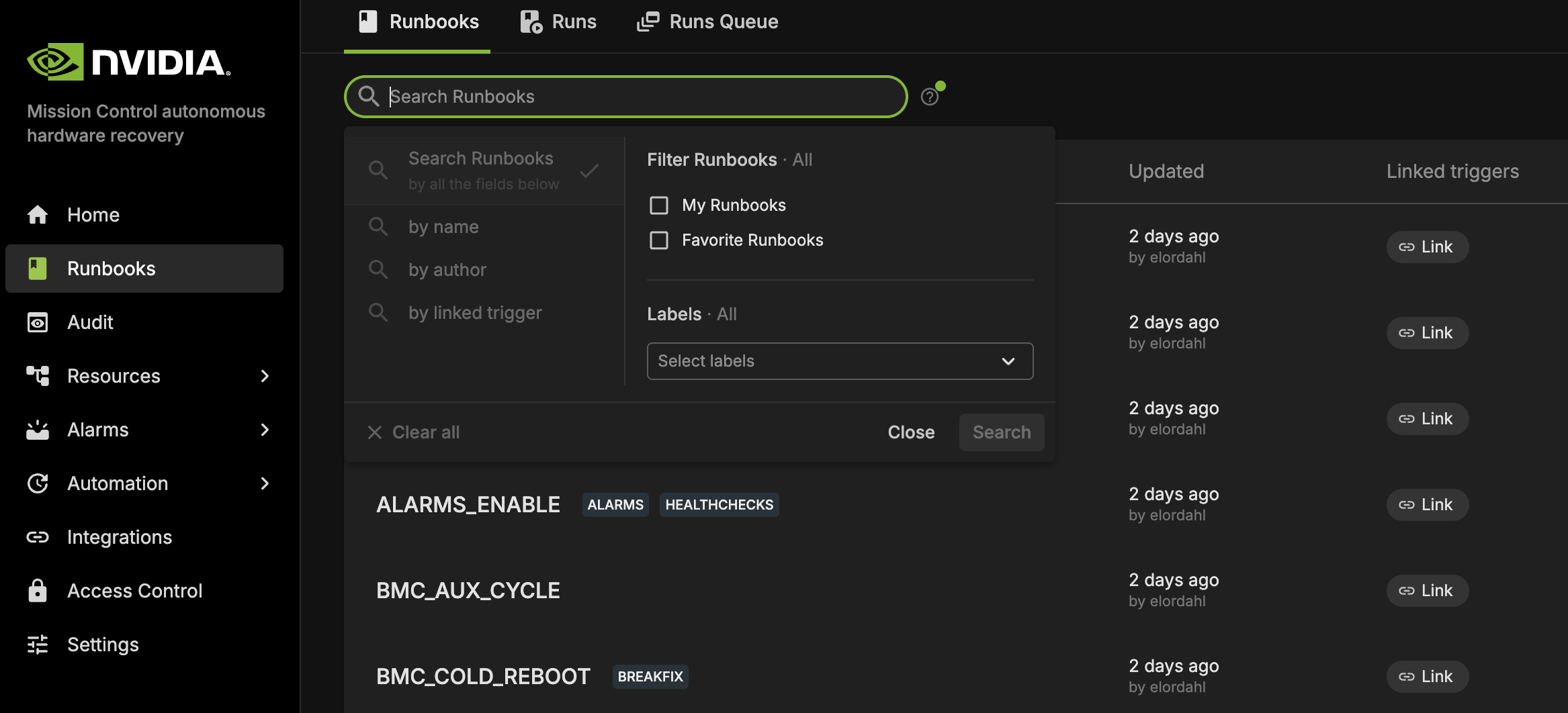This screenshot has height=713, width=1568.
Task: Click the Filter Runbooks heading
Action: [x=711, y=160]
